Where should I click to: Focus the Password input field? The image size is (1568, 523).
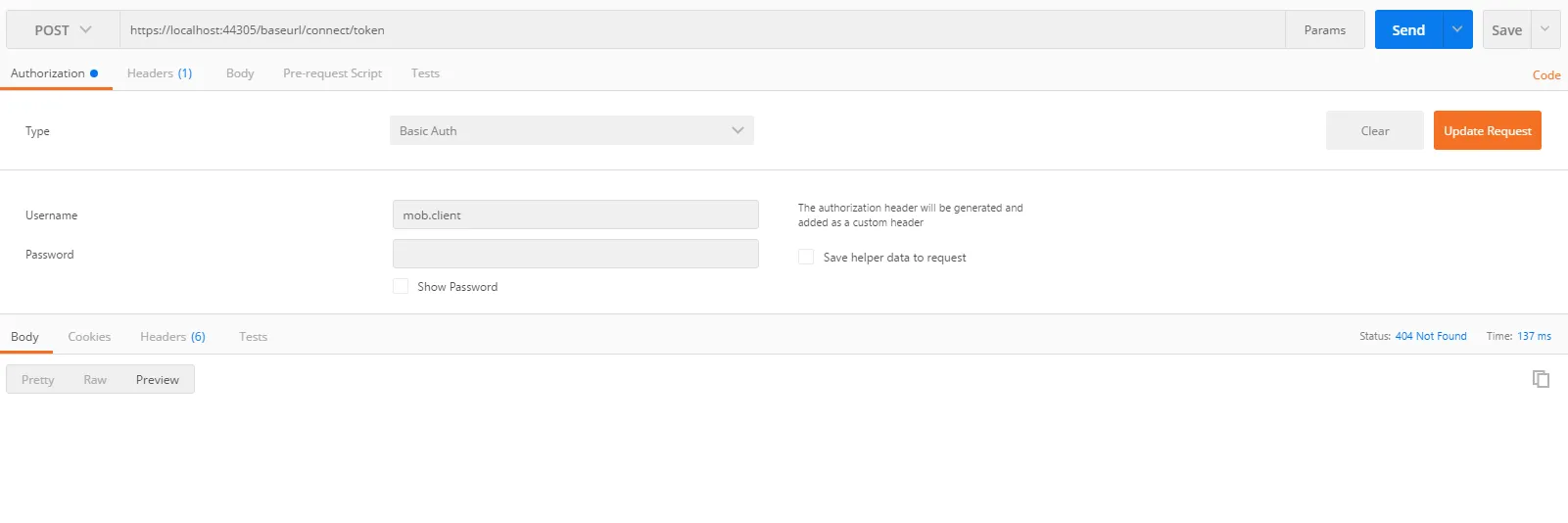(x=576, y=255)
